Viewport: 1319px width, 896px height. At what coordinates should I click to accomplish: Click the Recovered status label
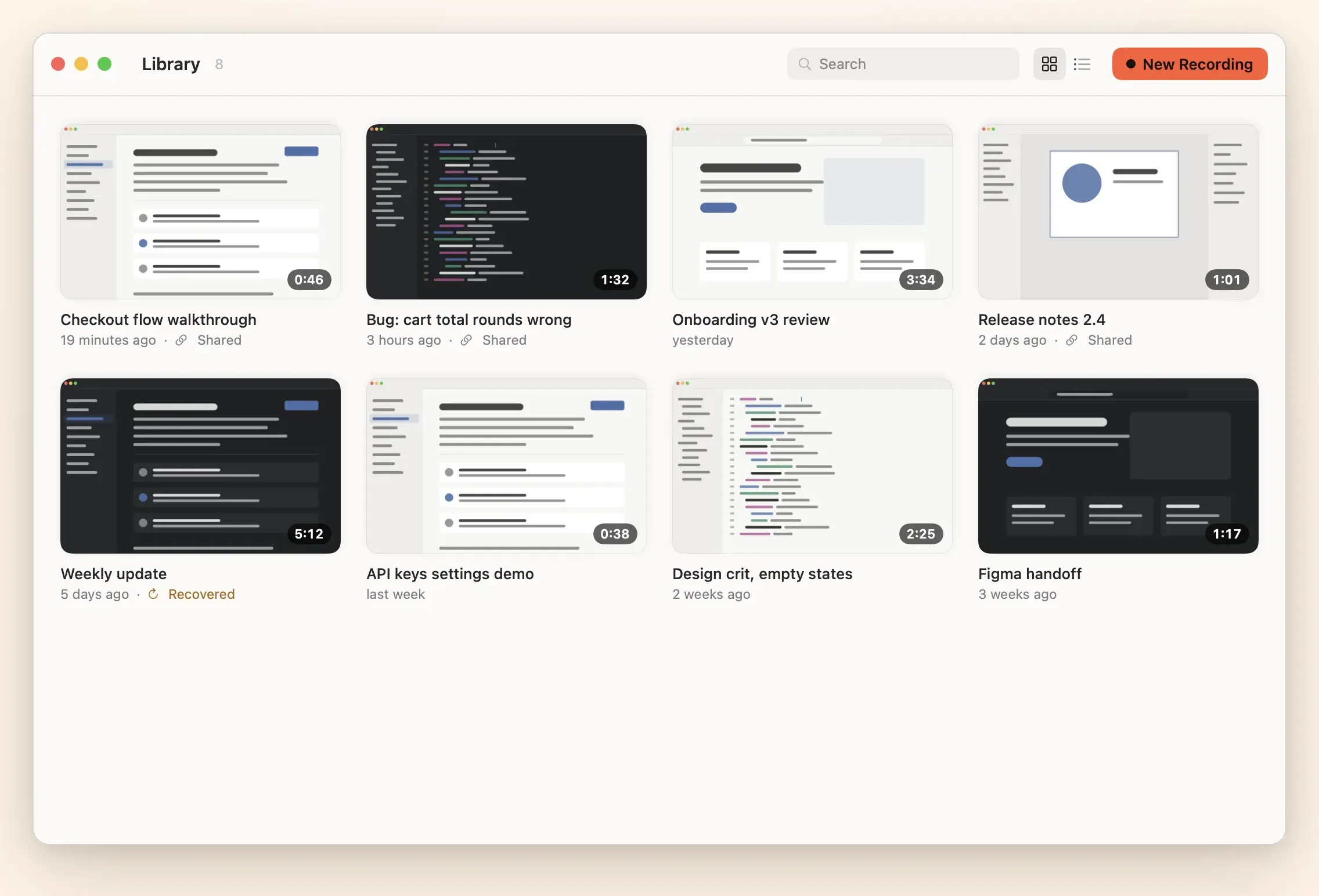[201, 594]
